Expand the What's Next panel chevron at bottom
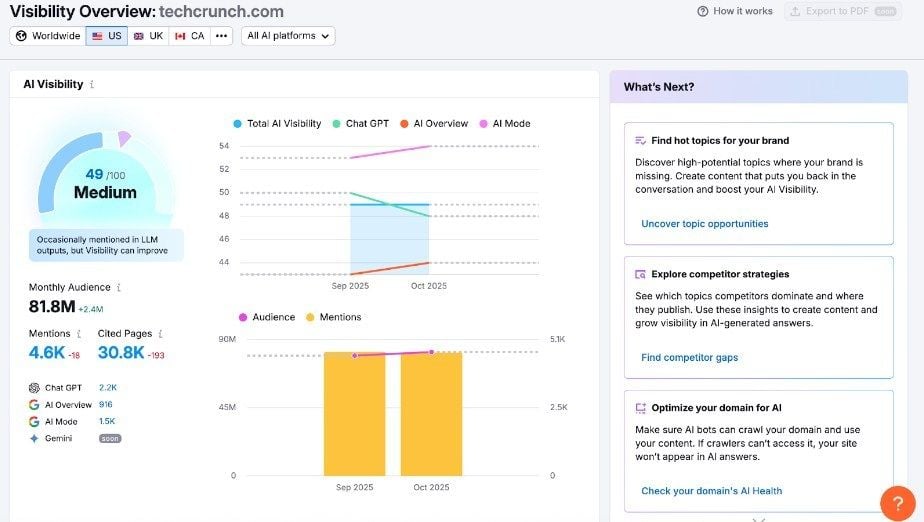The image size is (924, 522). point(759,518)
